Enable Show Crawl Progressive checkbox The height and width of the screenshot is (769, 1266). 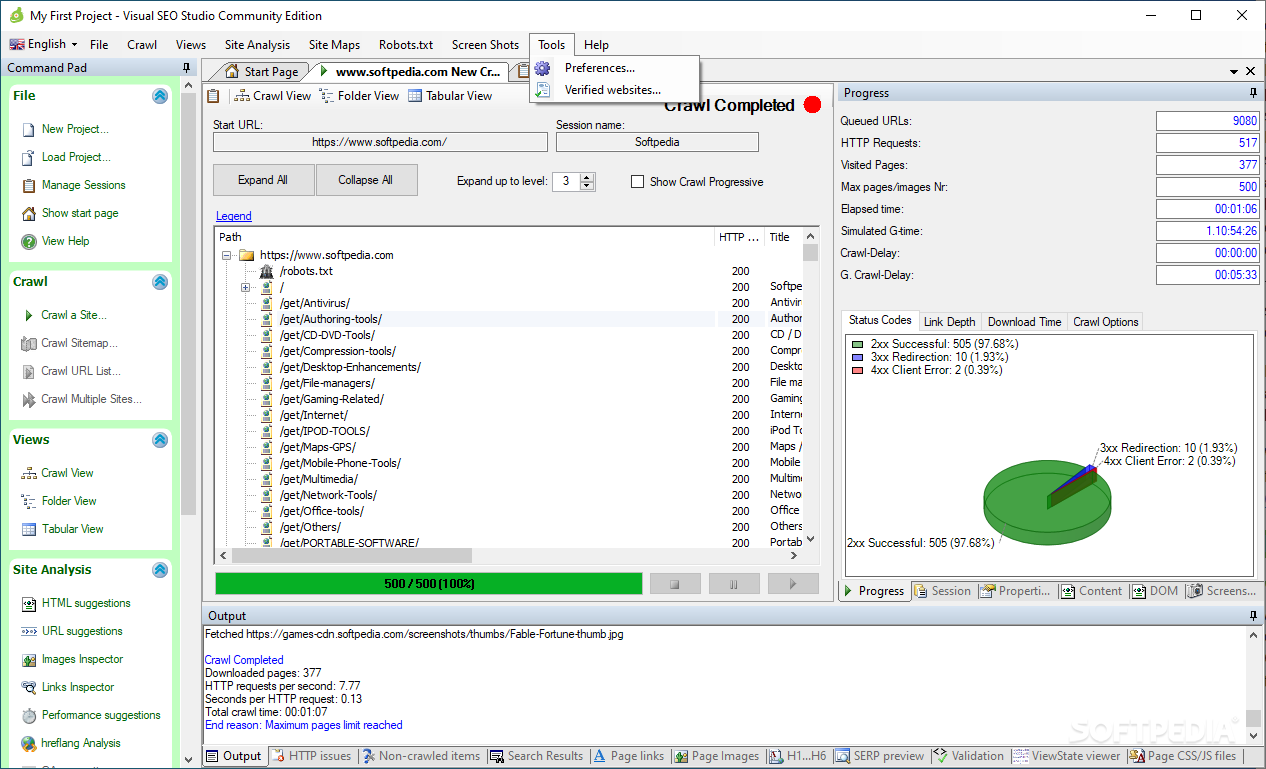click(637, 182)
